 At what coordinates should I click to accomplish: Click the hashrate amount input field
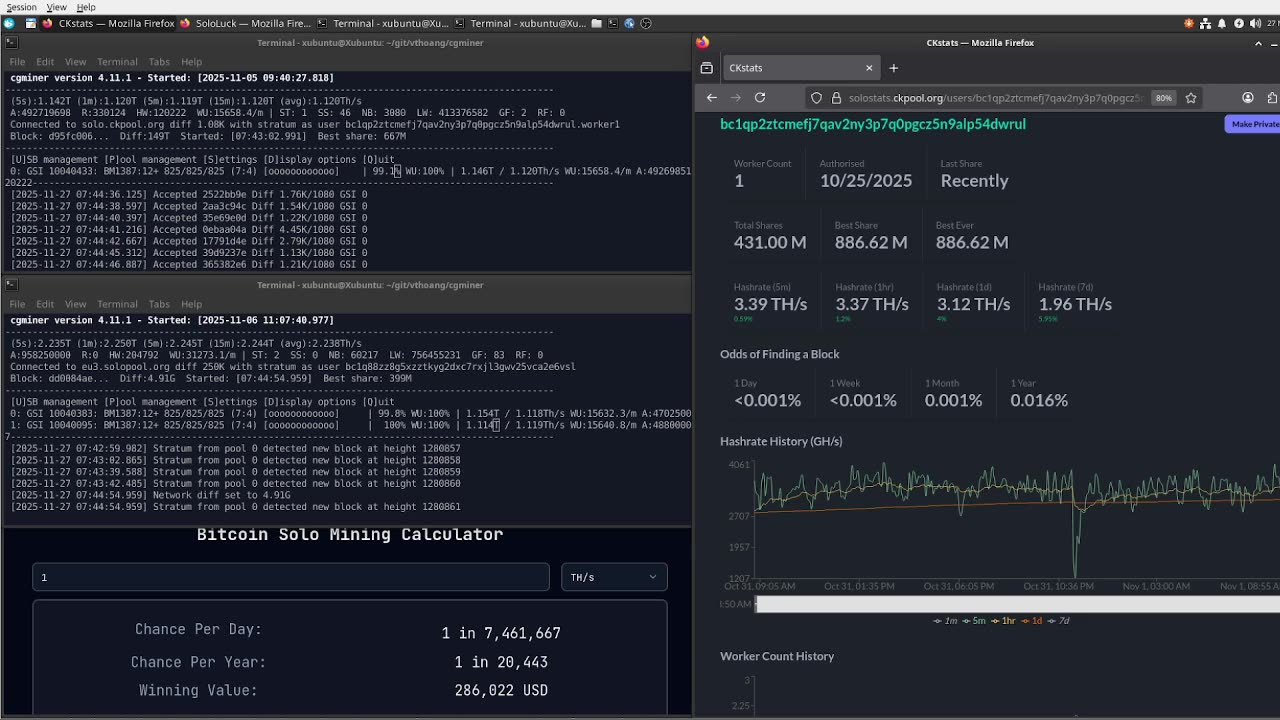tap(291, 577)
